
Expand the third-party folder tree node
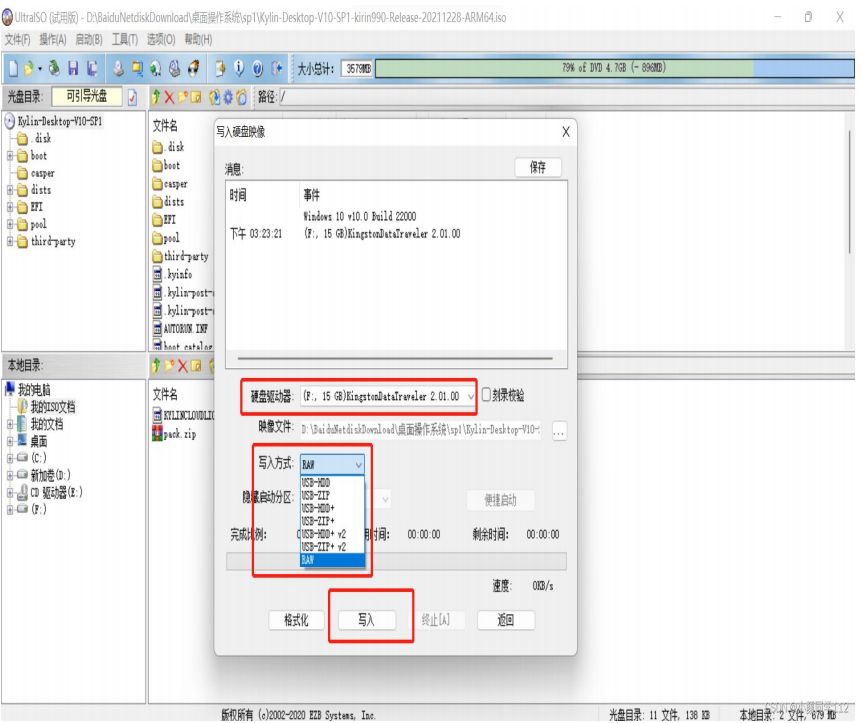pyautogui.click(x=10, y=241)
